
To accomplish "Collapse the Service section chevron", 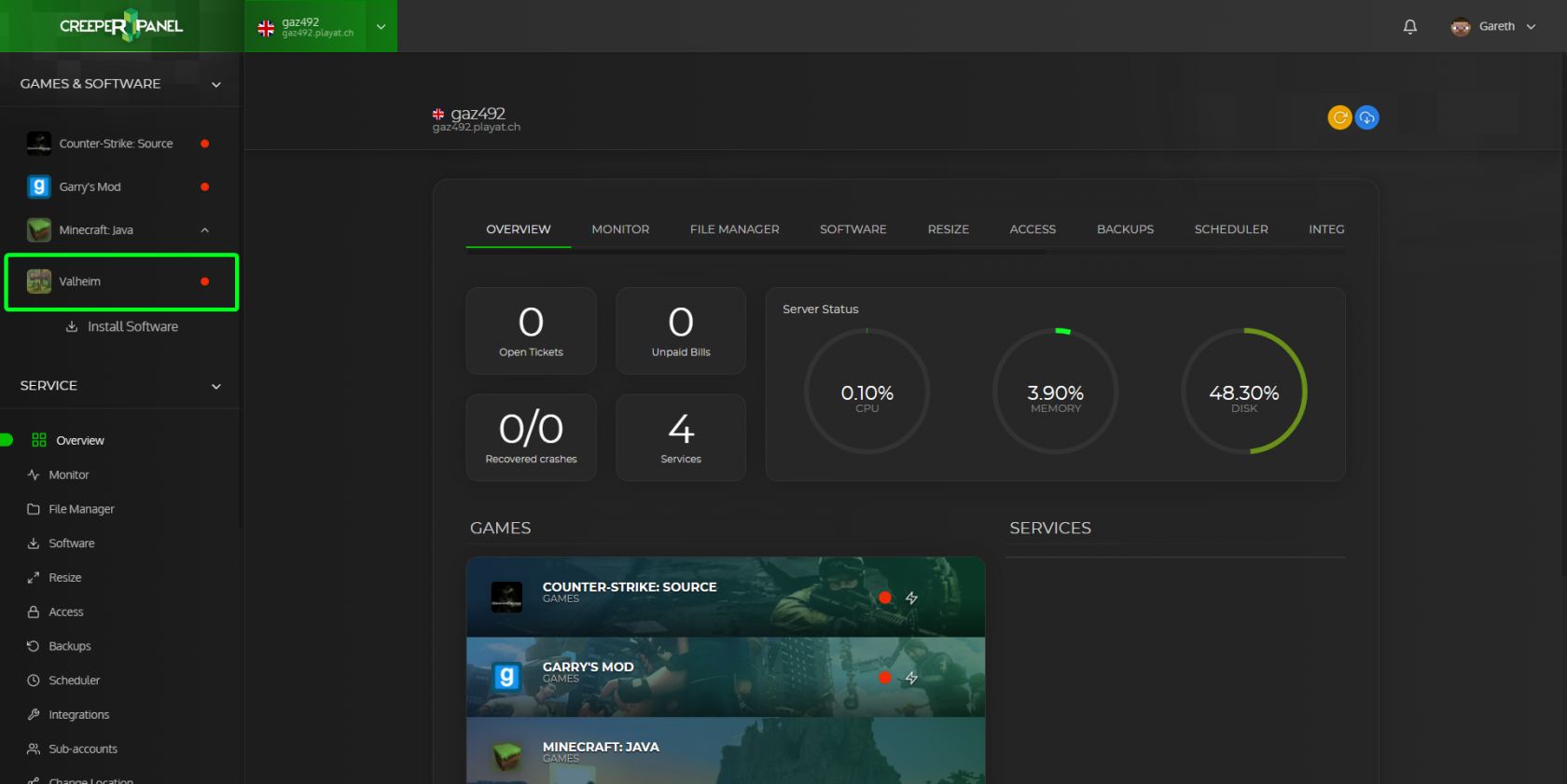I will tap(216, 387).
